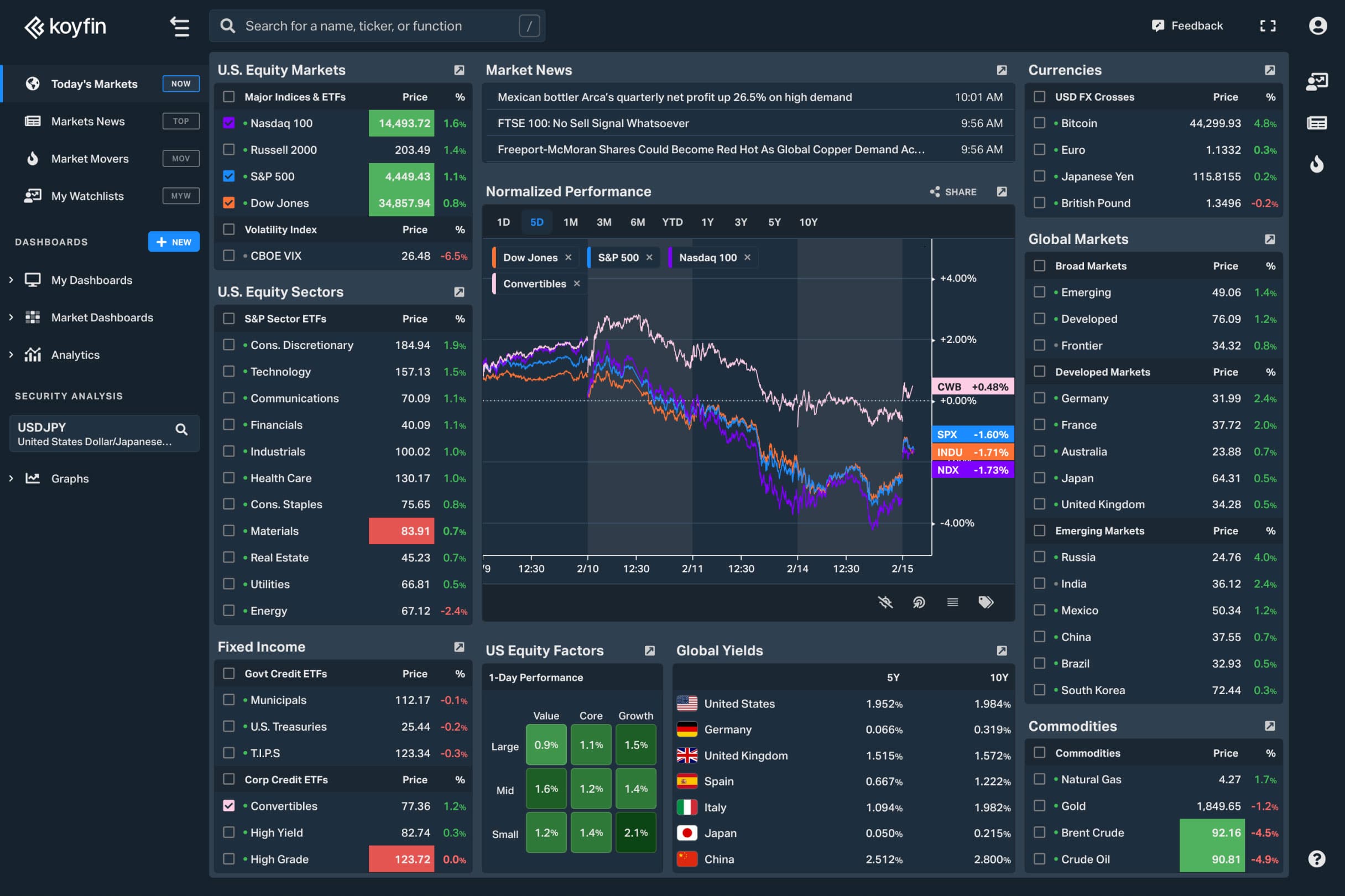Open the flame icon in right rail
Image resolution: width=1345 pixels, height=896 pixels.
coord(1316,165)
